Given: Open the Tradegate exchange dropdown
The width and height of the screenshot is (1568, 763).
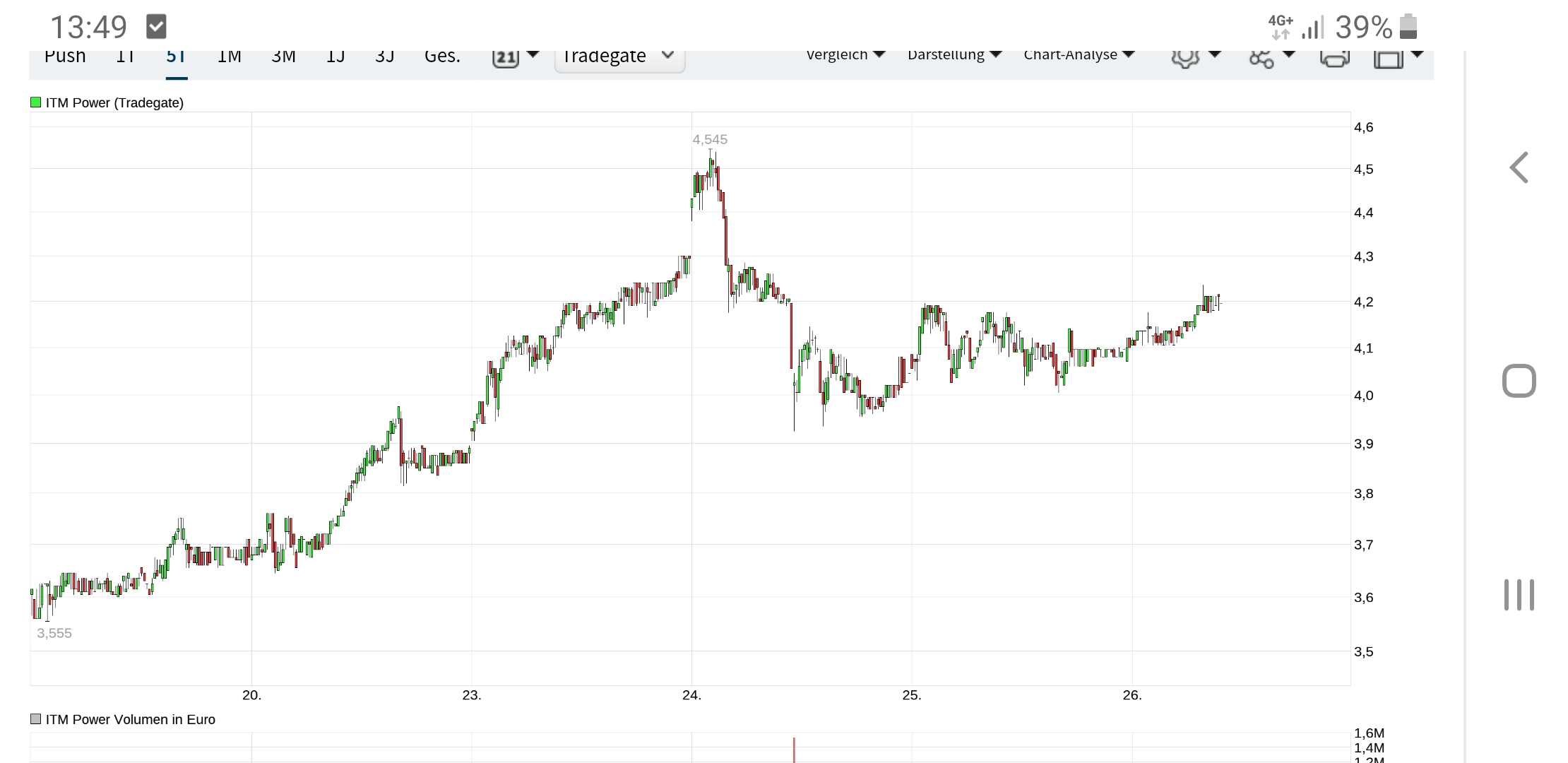Looking at the screenshot, I should [x=619, y=57].
